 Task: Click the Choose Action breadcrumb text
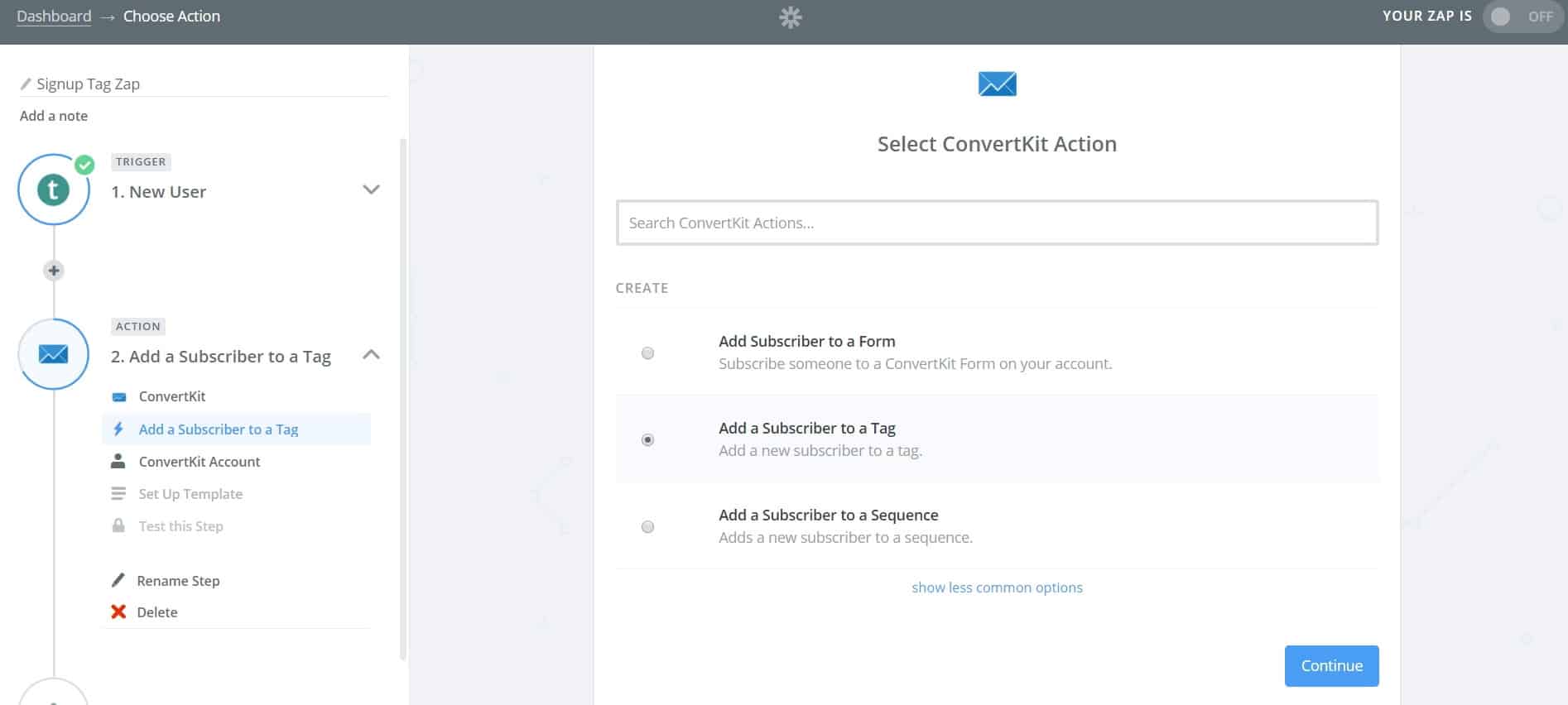click(171, 17)
